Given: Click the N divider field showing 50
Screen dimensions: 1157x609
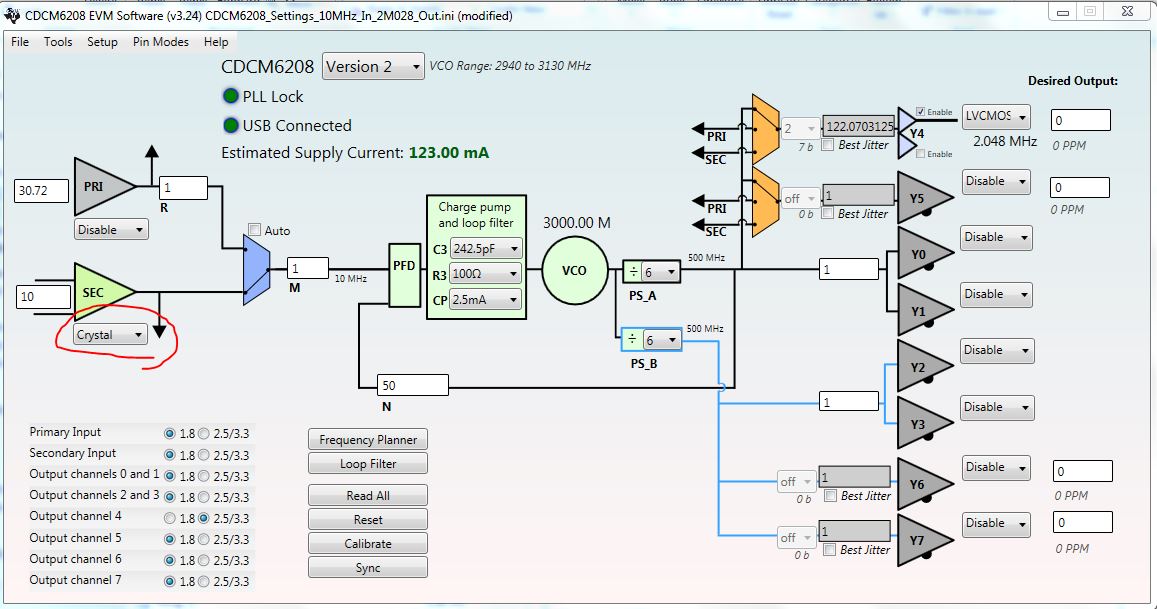Looking at the screenshot, I should (412, 385).
